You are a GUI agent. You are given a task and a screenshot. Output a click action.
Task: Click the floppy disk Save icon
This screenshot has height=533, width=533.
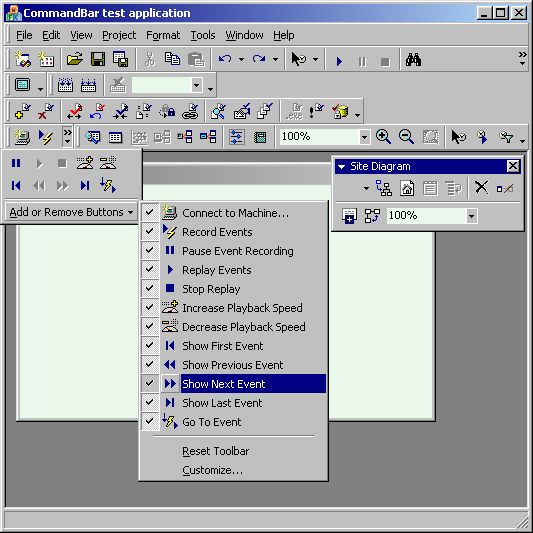[98, 59]
